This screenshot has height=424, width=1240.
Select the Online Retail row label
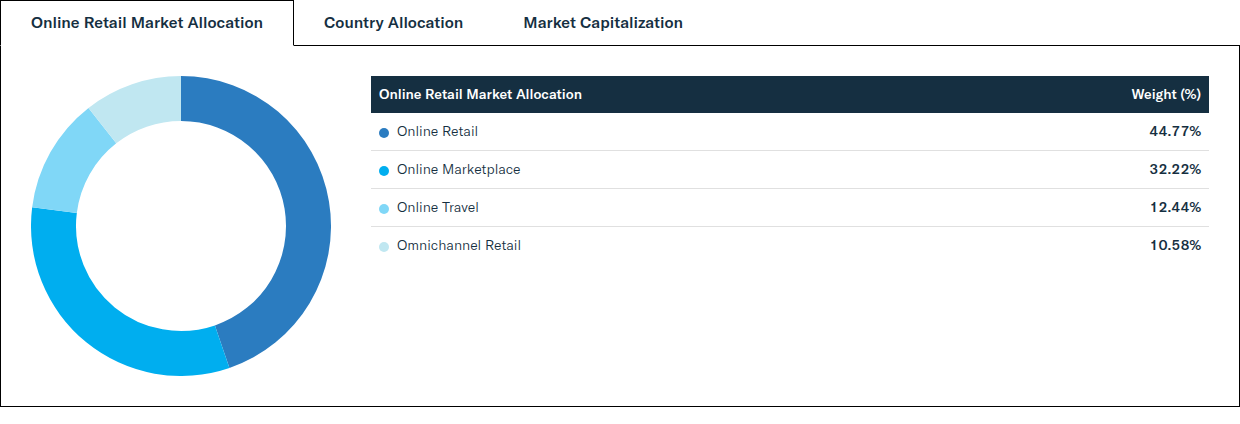[438, 131]
